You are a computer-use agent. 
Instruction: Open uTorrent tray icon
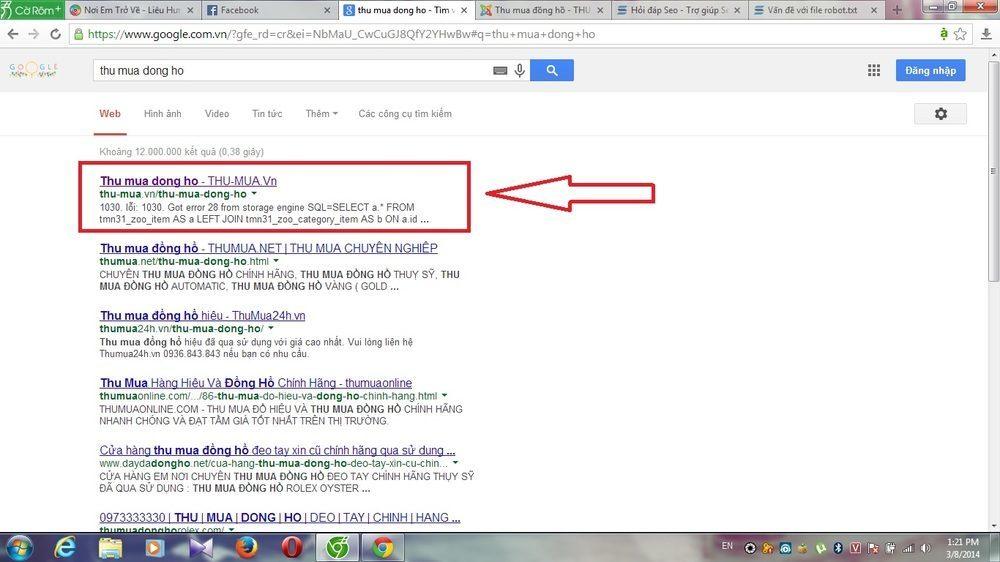click(x=821, y=548)
